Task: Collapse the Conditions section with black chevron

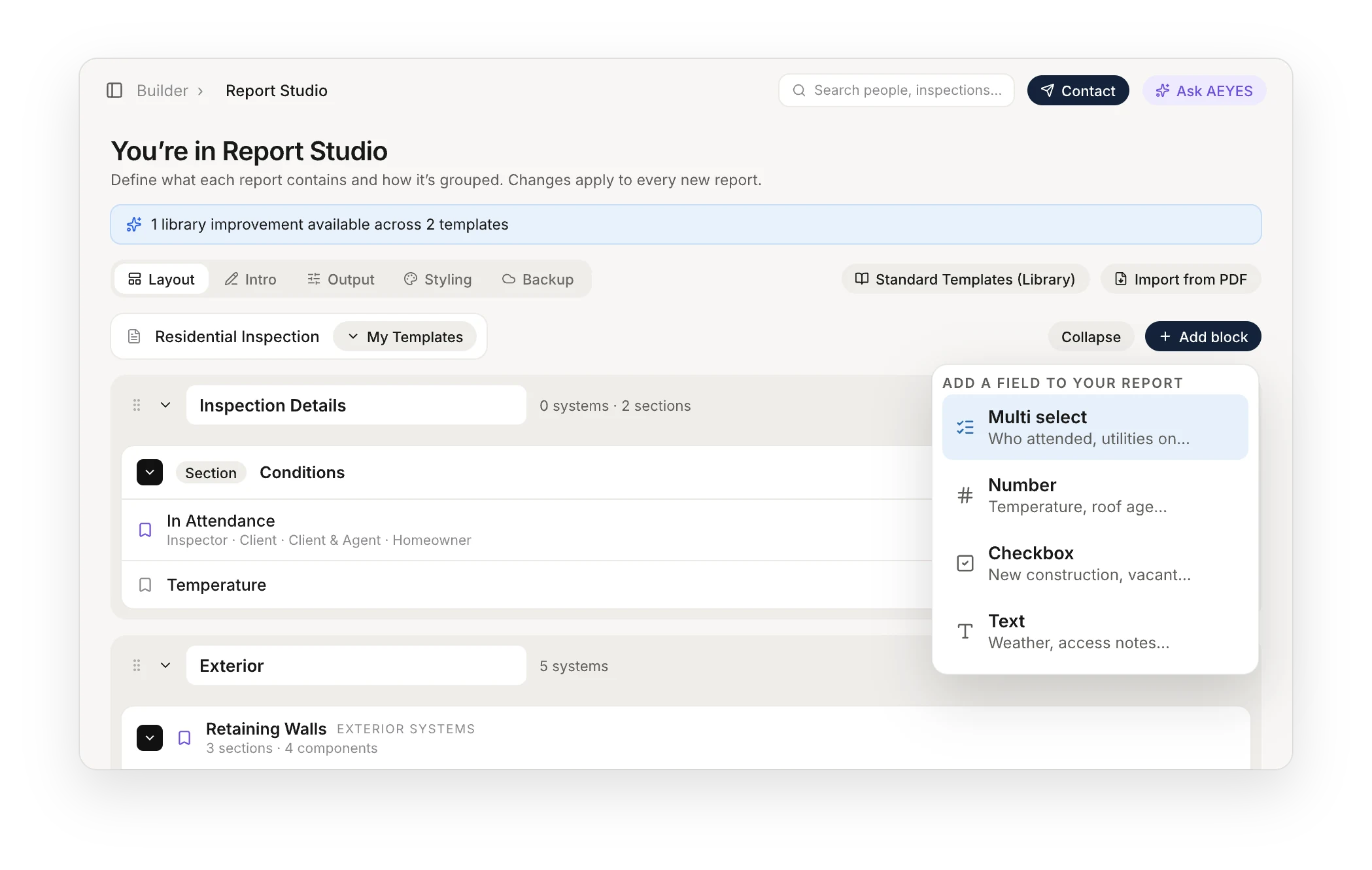Action: pyautogui.click(x=150, y=472)
